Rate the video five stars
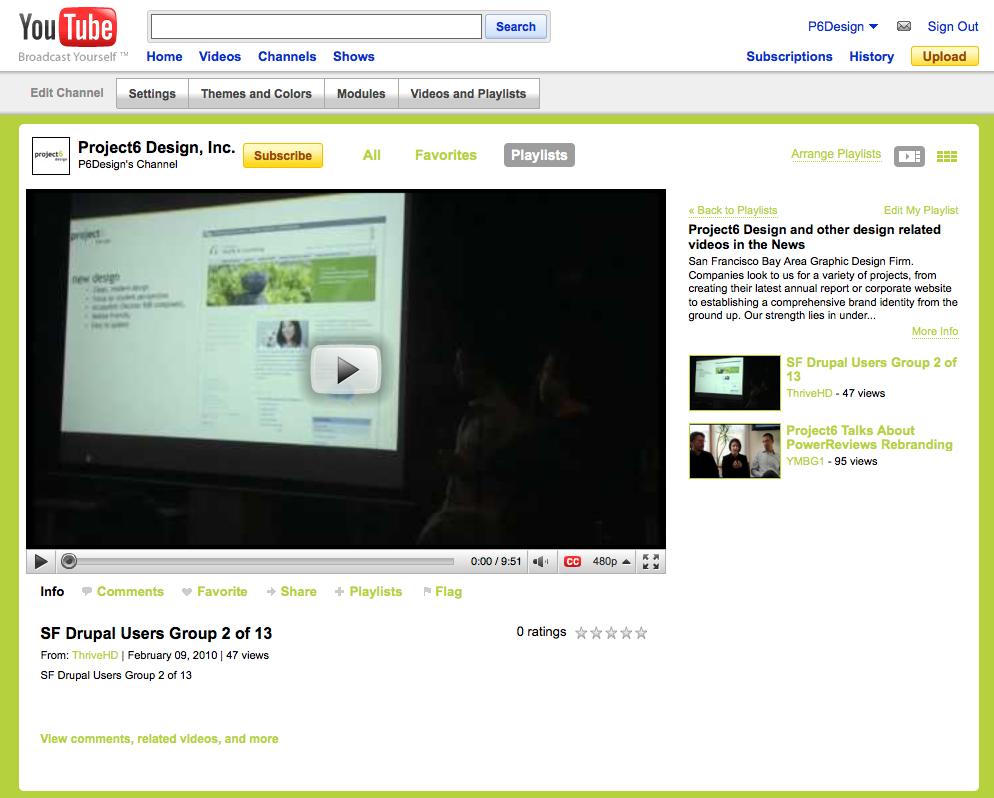This screenshot has height=798, width=994. pos(642,633)
